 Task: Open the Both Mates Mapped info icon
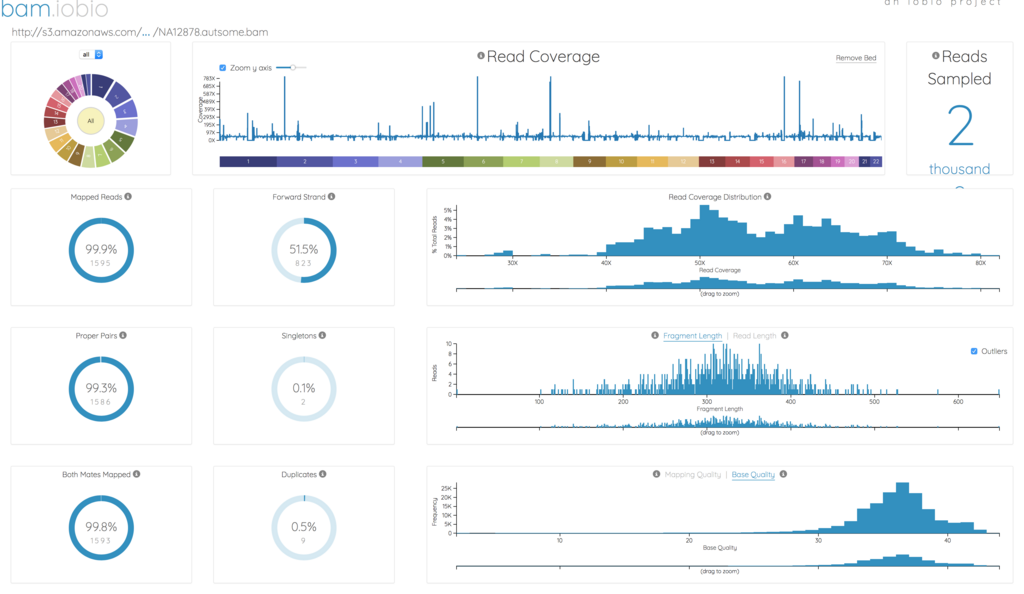[137, 475]
